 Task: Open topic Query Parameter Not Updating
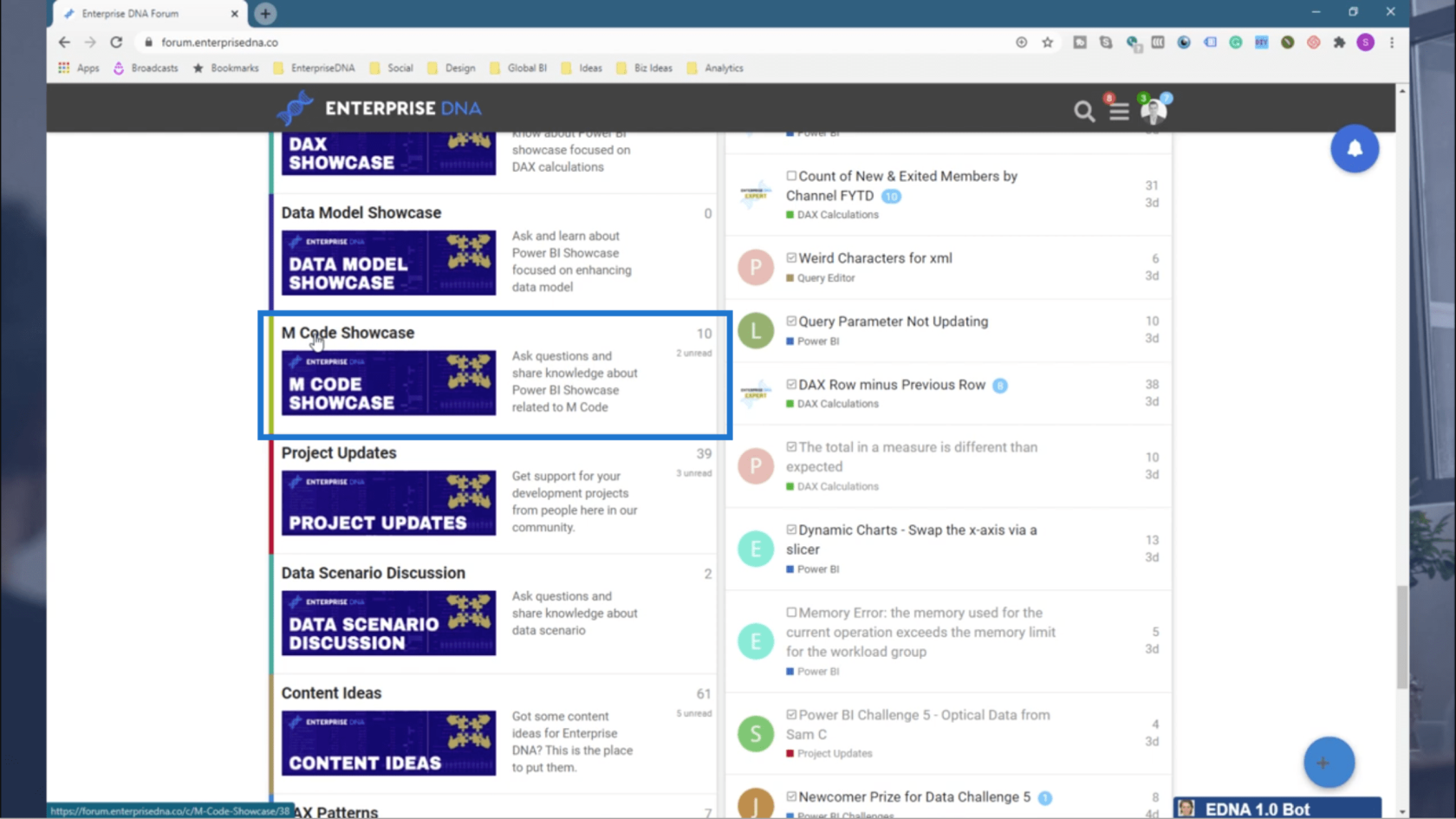tap(893, 322)
